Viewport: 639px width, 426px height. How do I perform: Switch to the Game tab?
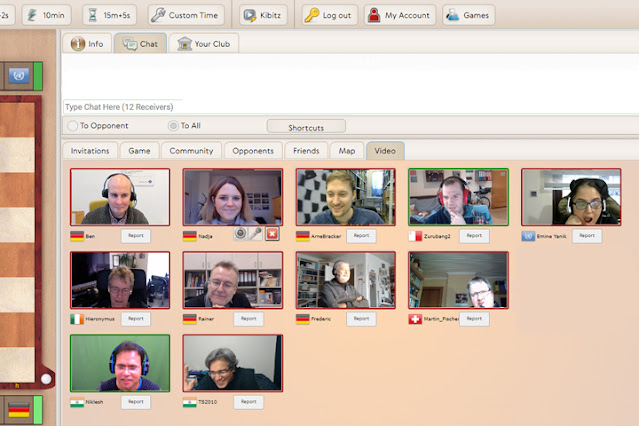139,151
